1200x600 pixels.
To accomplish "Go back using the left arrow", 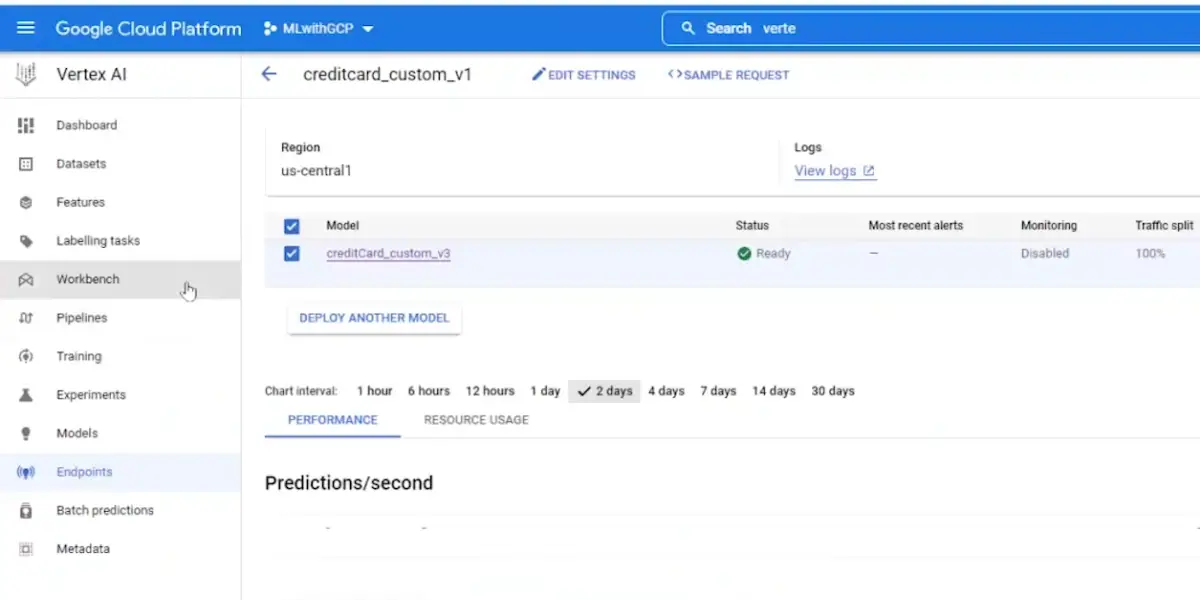I will tap(268, 74).
